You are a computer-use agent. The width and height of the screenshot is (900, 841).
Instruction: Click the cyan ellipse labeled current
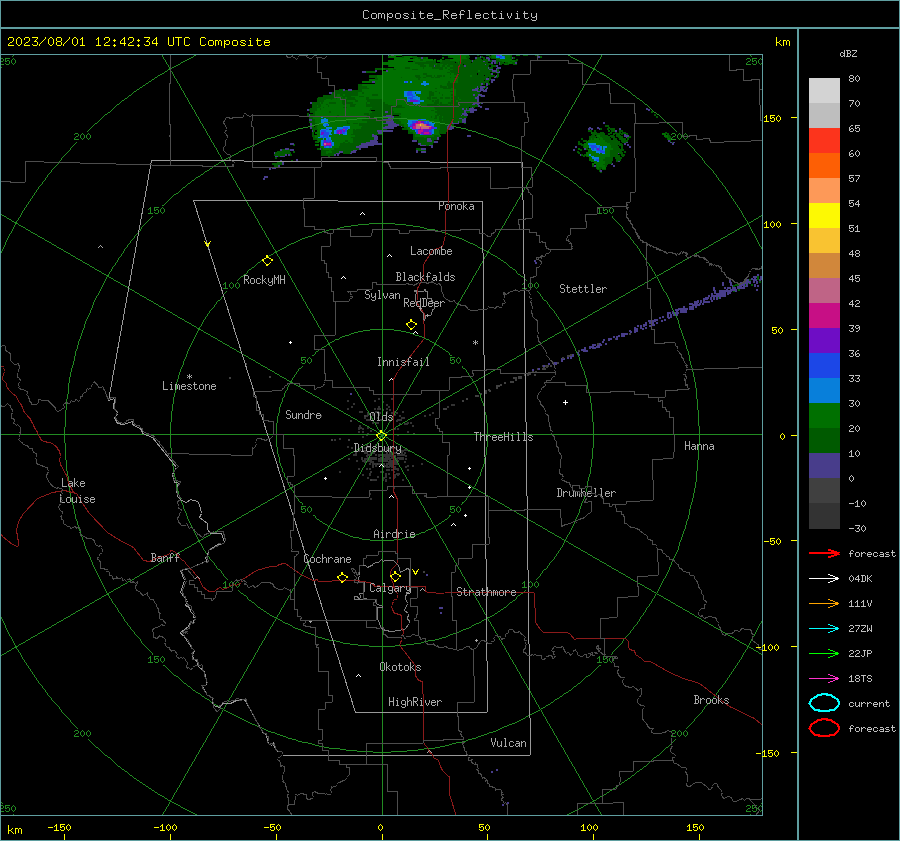(x=824, y=703)
